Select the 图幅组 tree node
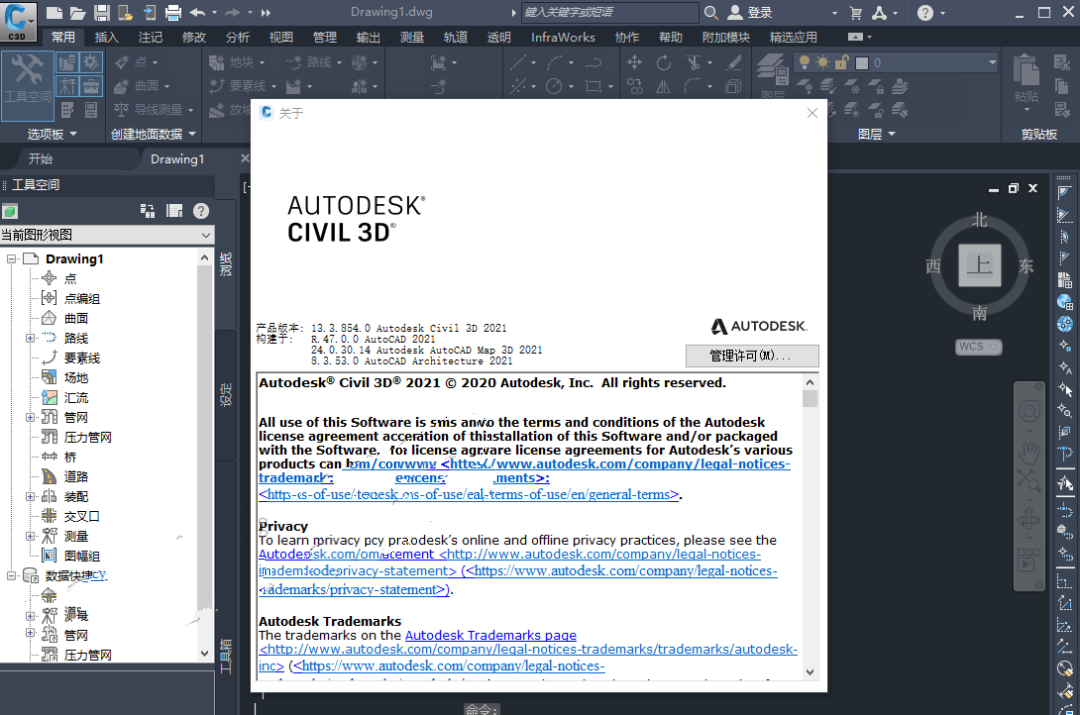Screen dimensions: 1080x715 point(82,556)
